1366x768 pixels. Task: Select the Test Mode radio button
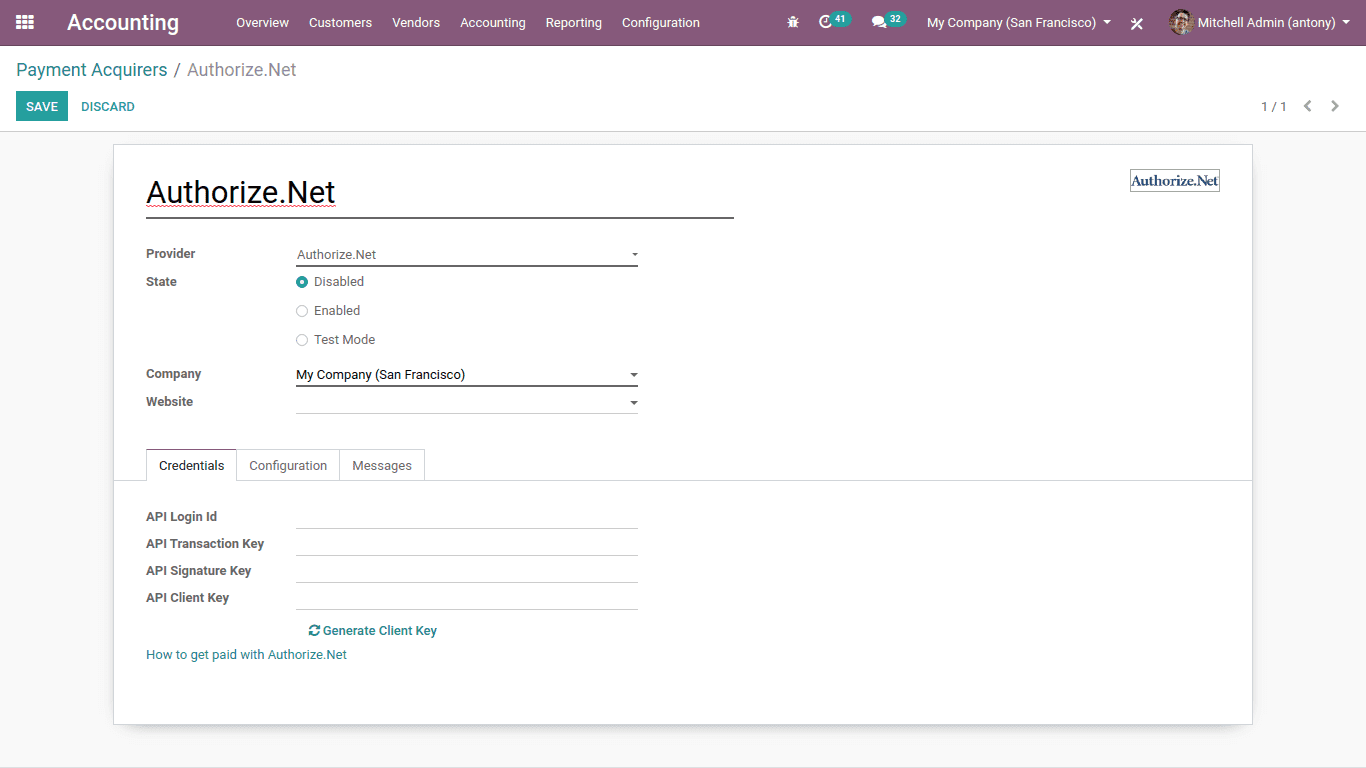[302, 340]
